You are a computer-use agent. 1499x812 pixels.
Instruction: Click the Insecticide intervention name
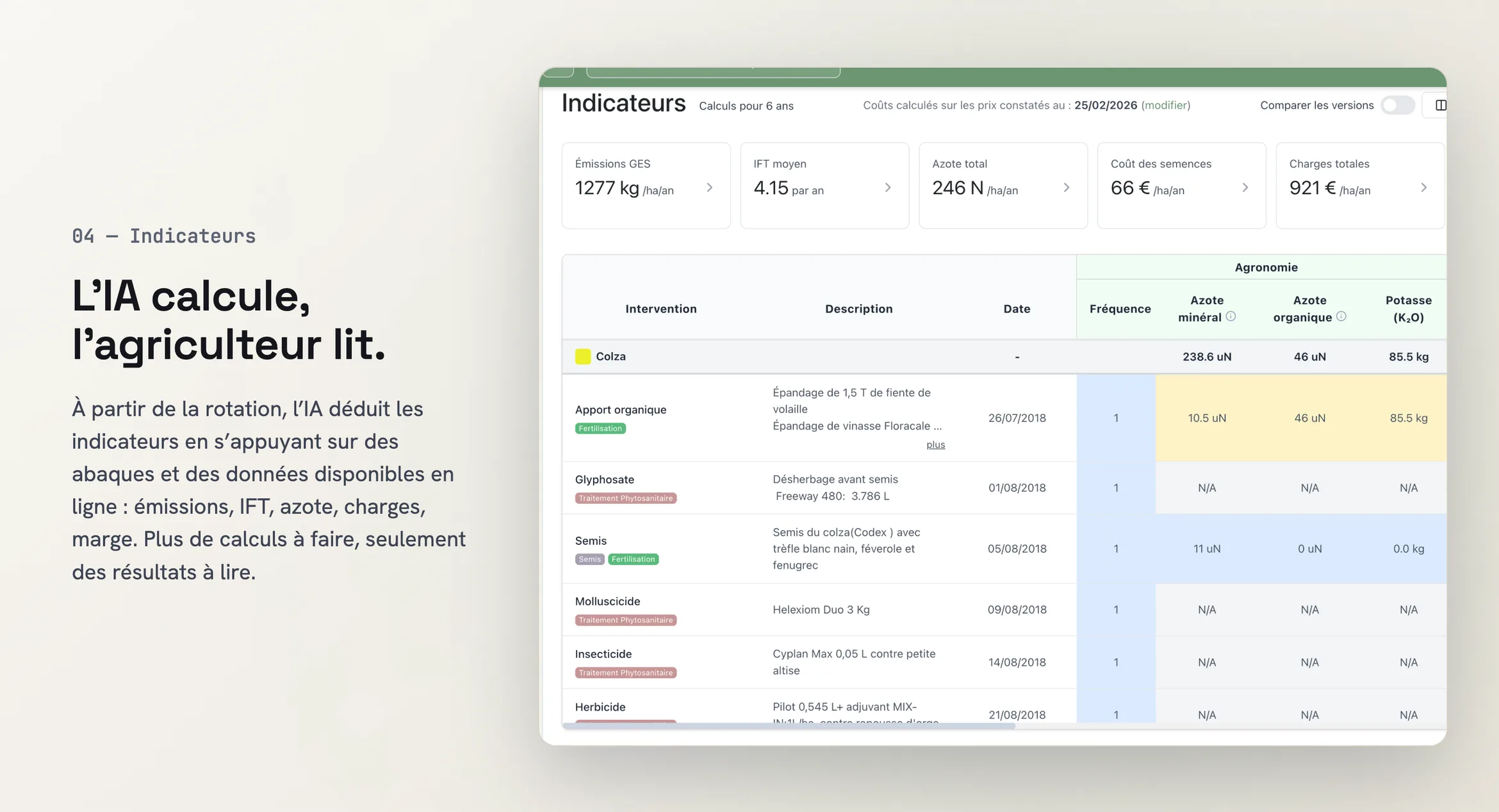pos(603,654)
